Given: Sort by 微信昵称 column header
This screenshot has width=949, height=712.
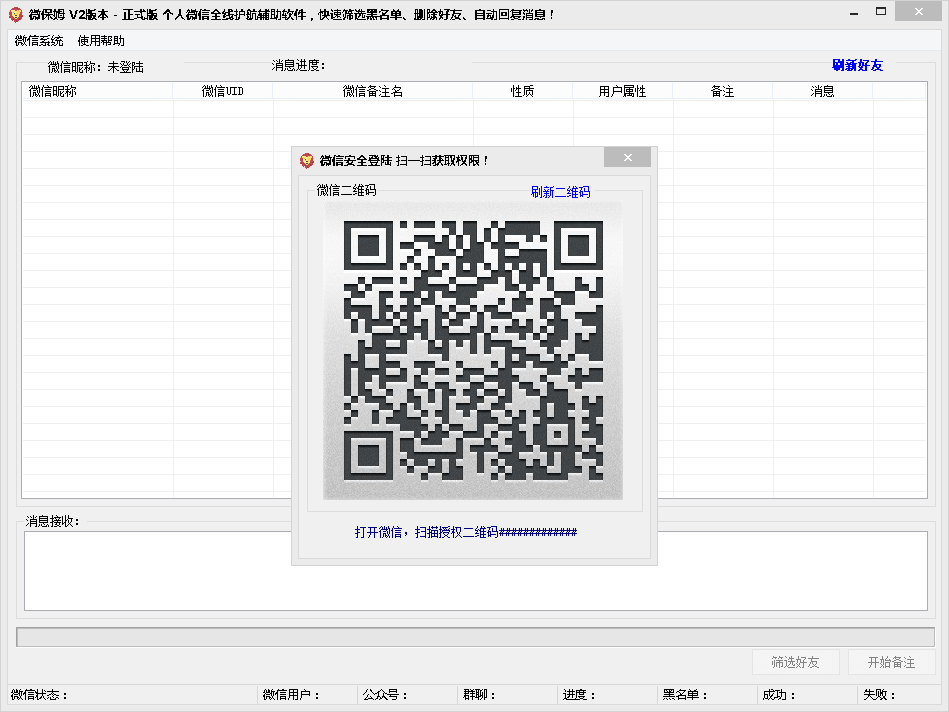Looking at the screenshot, I should (x=97, y=91).
